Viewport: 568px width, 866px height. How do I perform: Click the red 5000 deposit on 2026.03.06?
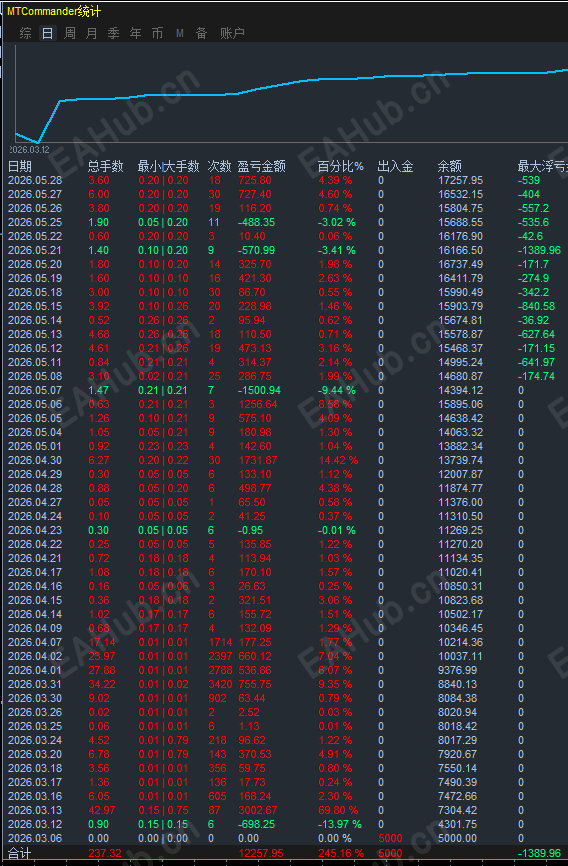[x=390, y=838]
